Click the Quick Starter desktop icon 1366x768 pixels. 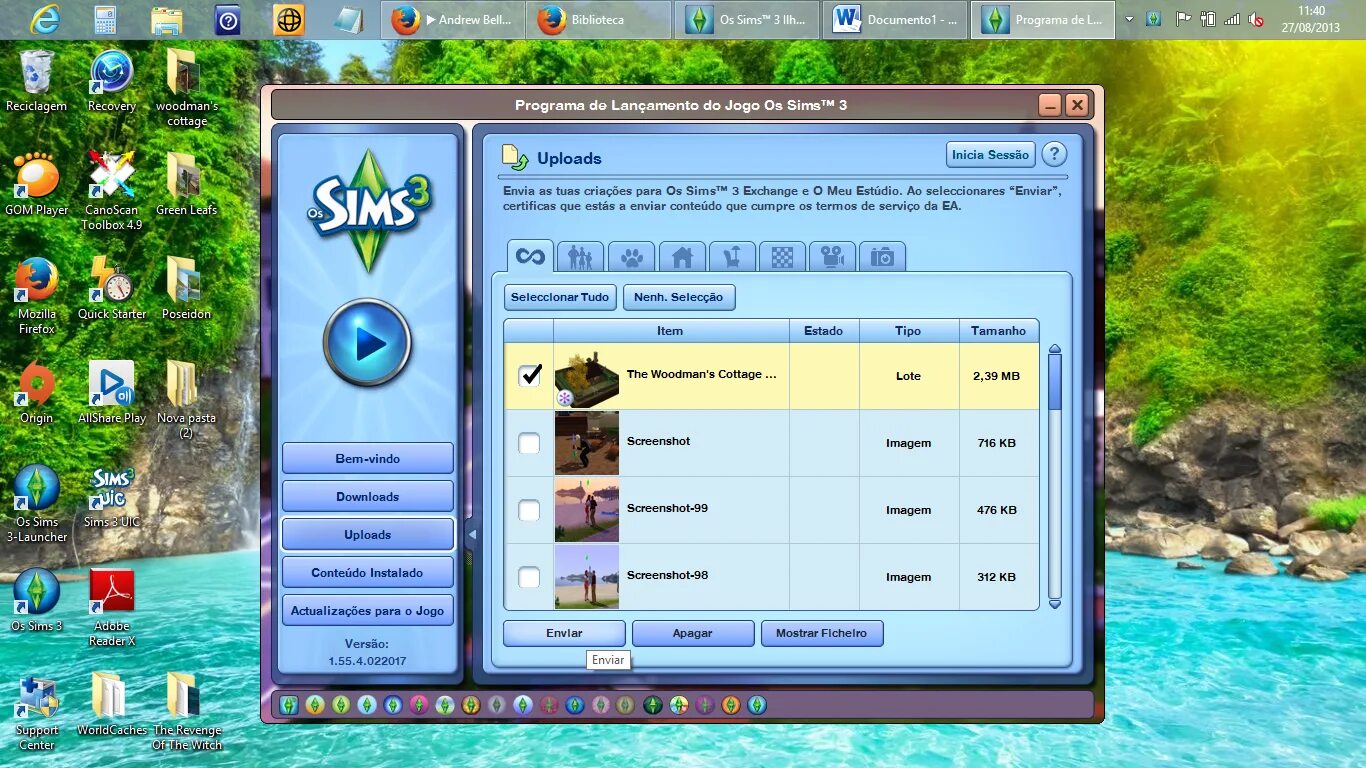tap(112, 288)
